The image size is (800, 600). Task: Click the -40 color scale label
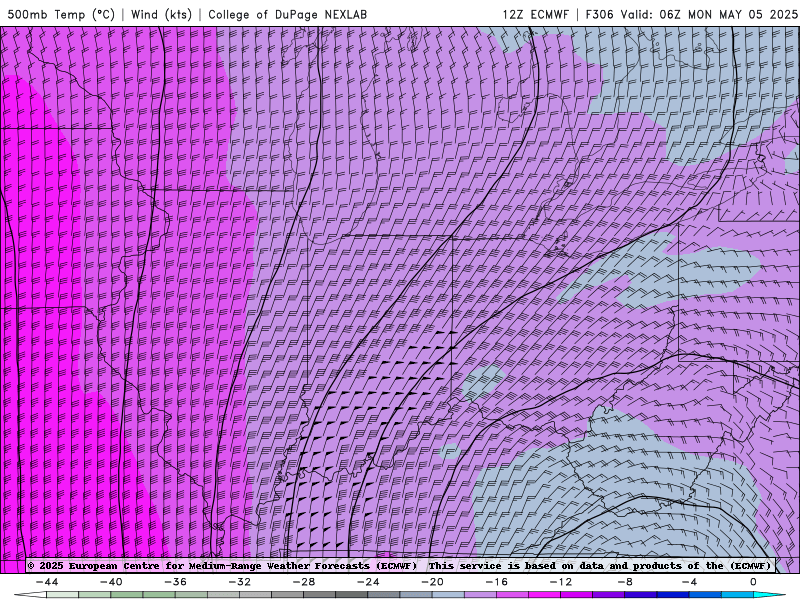click(x=111, y=582)
